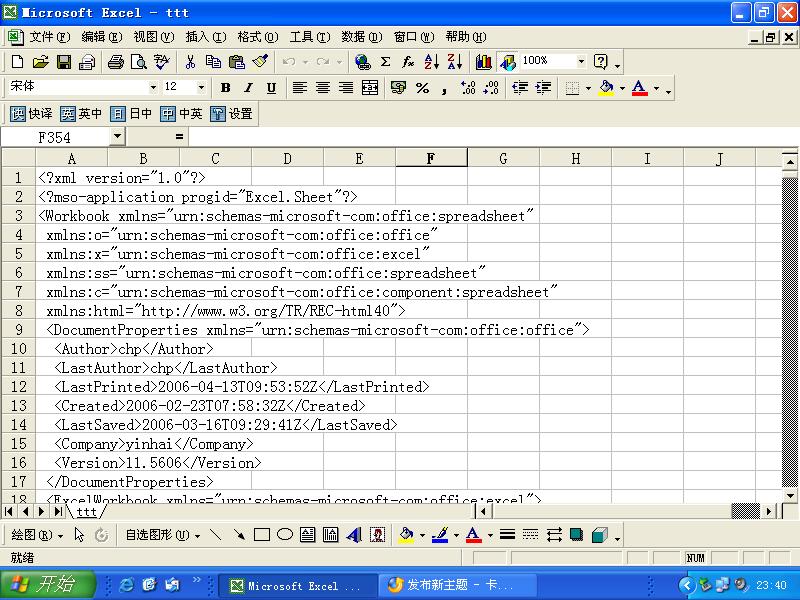Merge and center selected cells
Screen dimensions: 800x600
pos(369,88)
